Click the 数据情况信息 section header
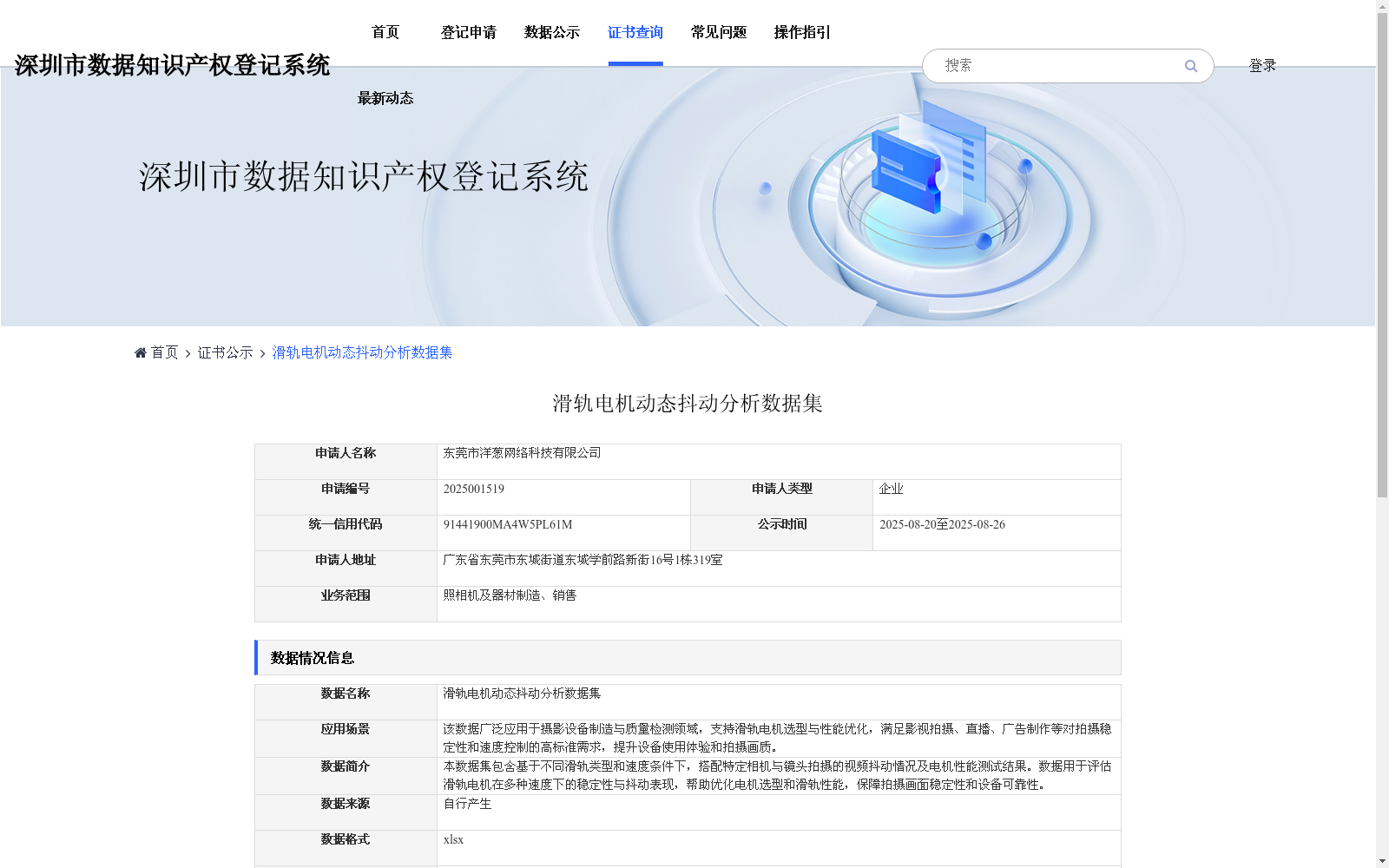Viewport: 1389px width, 868px height. click(x=688, y=658)
